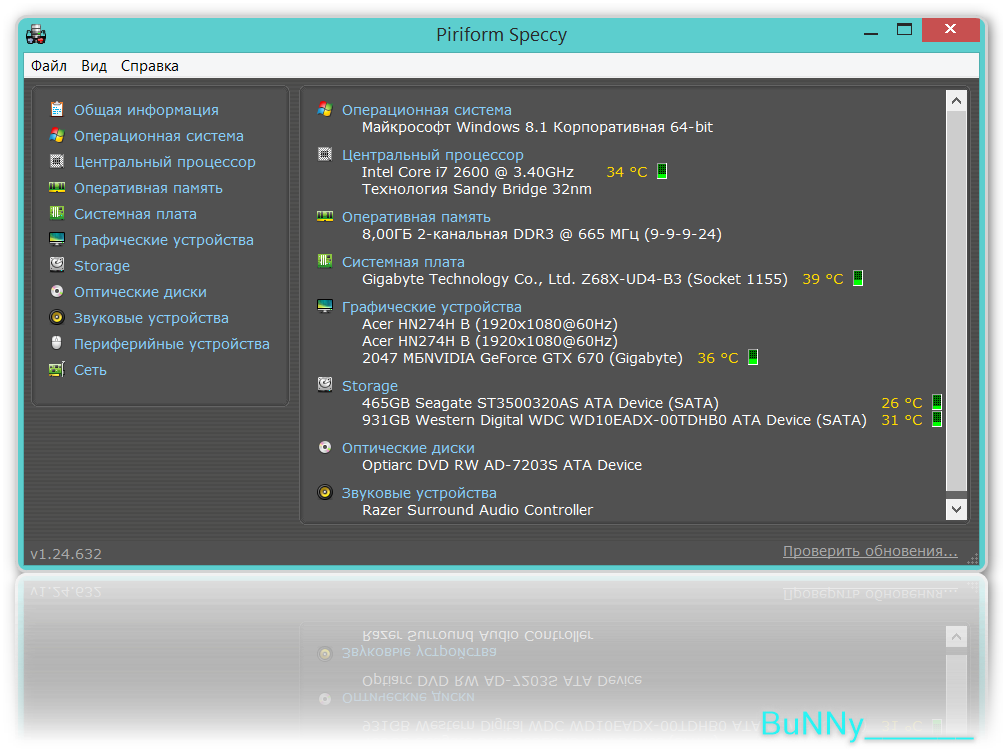
Task: Click the scroll down arrow of summary panel
Action: click(956, 509)
